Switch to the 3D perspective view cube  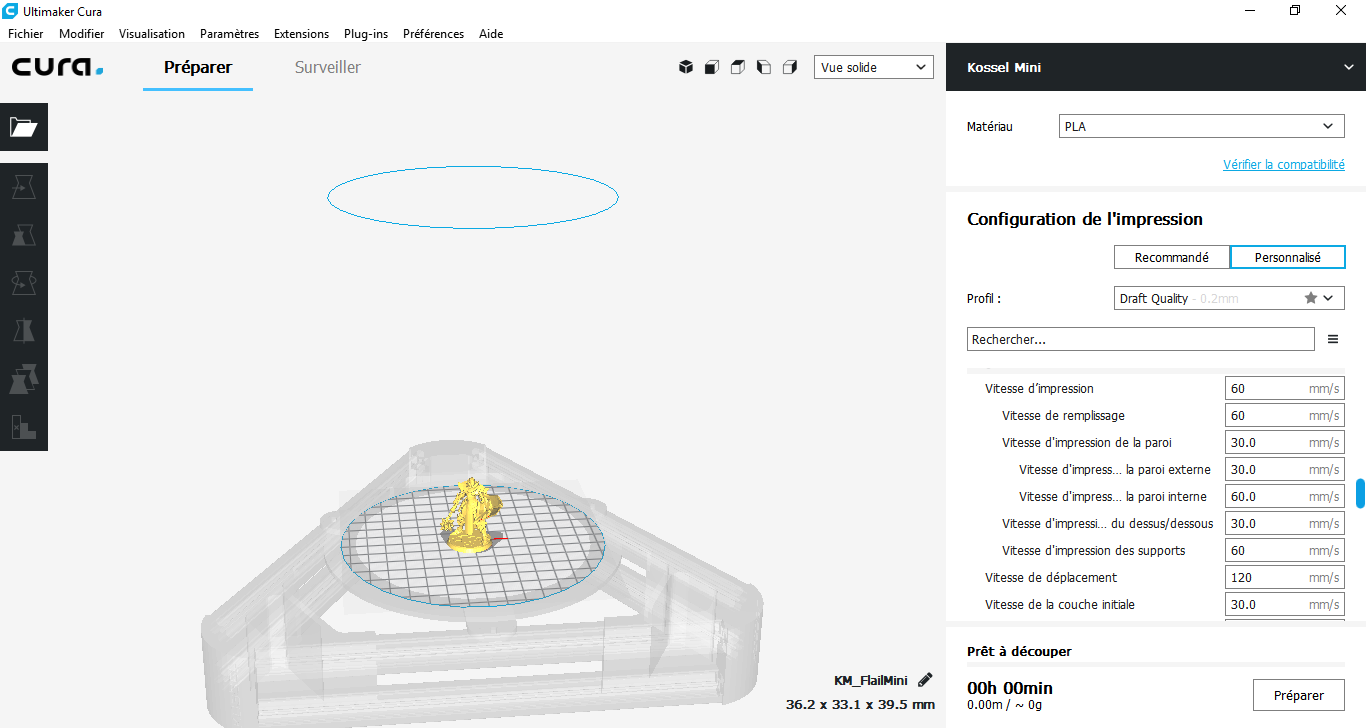point(686,67)
